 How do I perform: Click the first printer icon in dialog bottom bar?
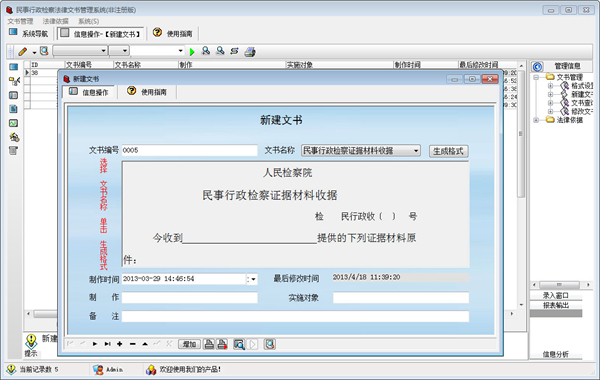click(x=209, y=344)
